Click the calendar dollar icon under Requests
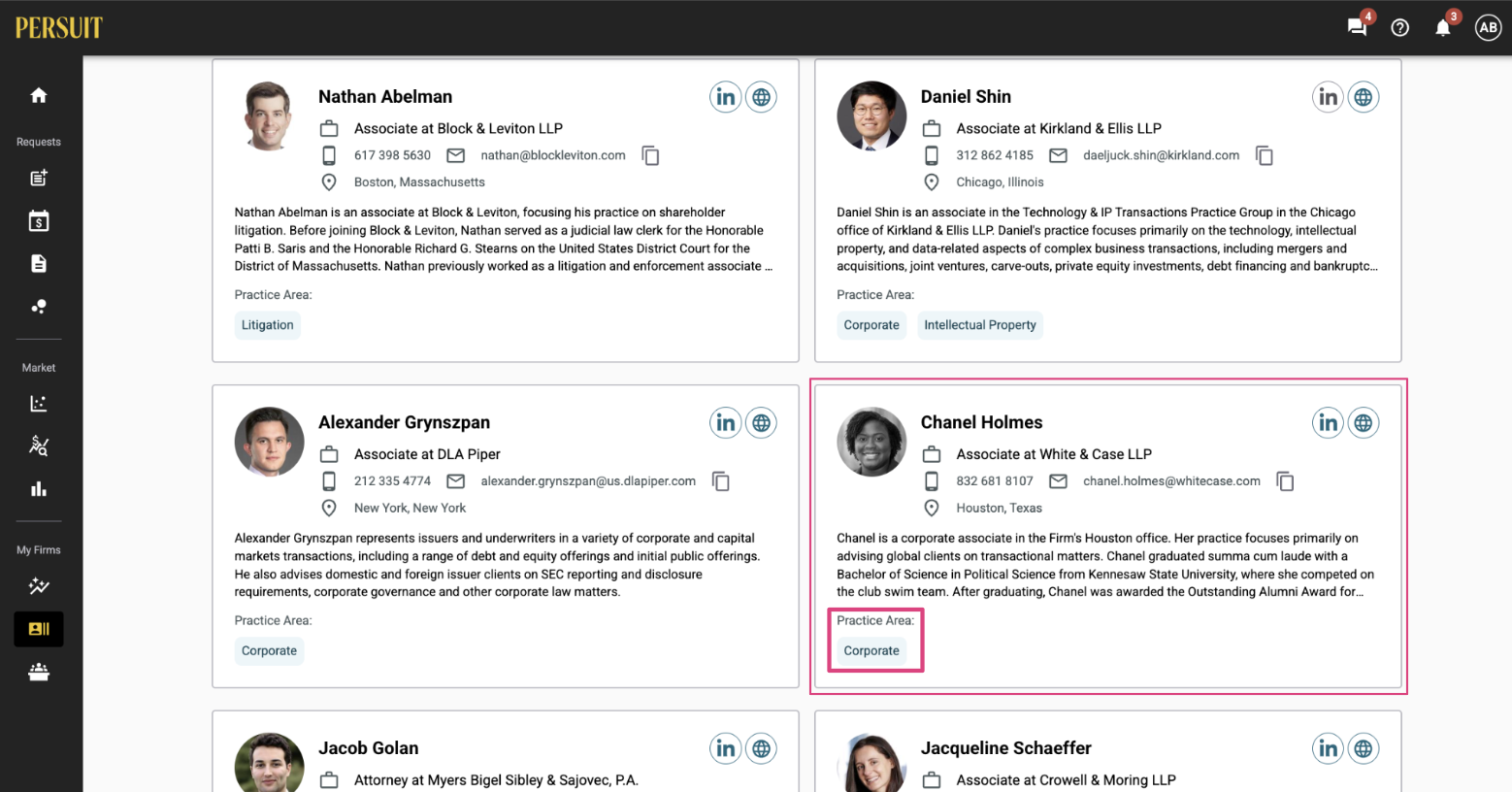 coord(39,221)
